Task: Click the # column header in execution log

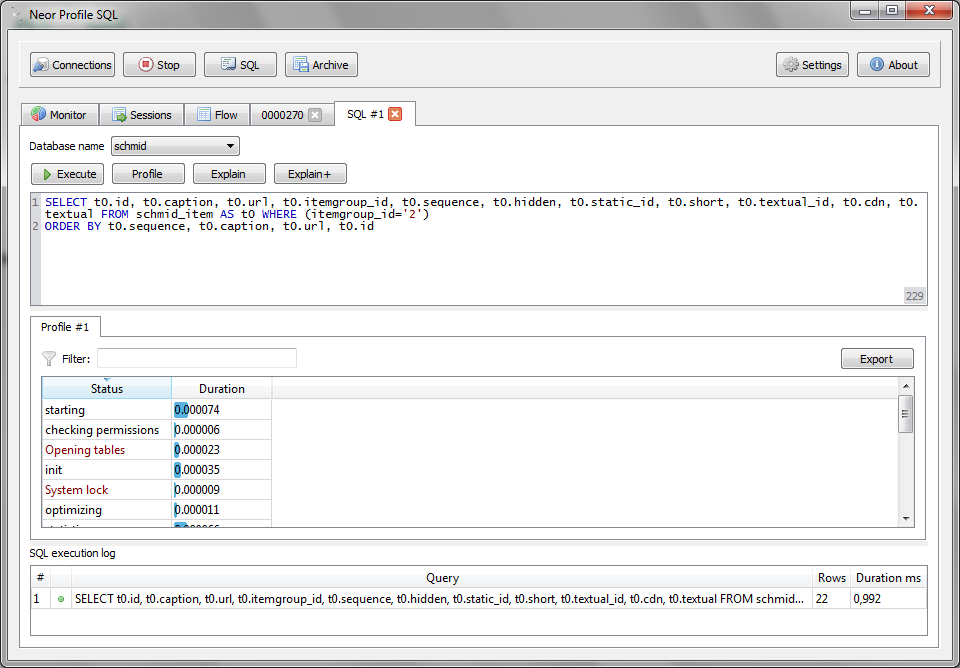Action: (x=40, y=577)
